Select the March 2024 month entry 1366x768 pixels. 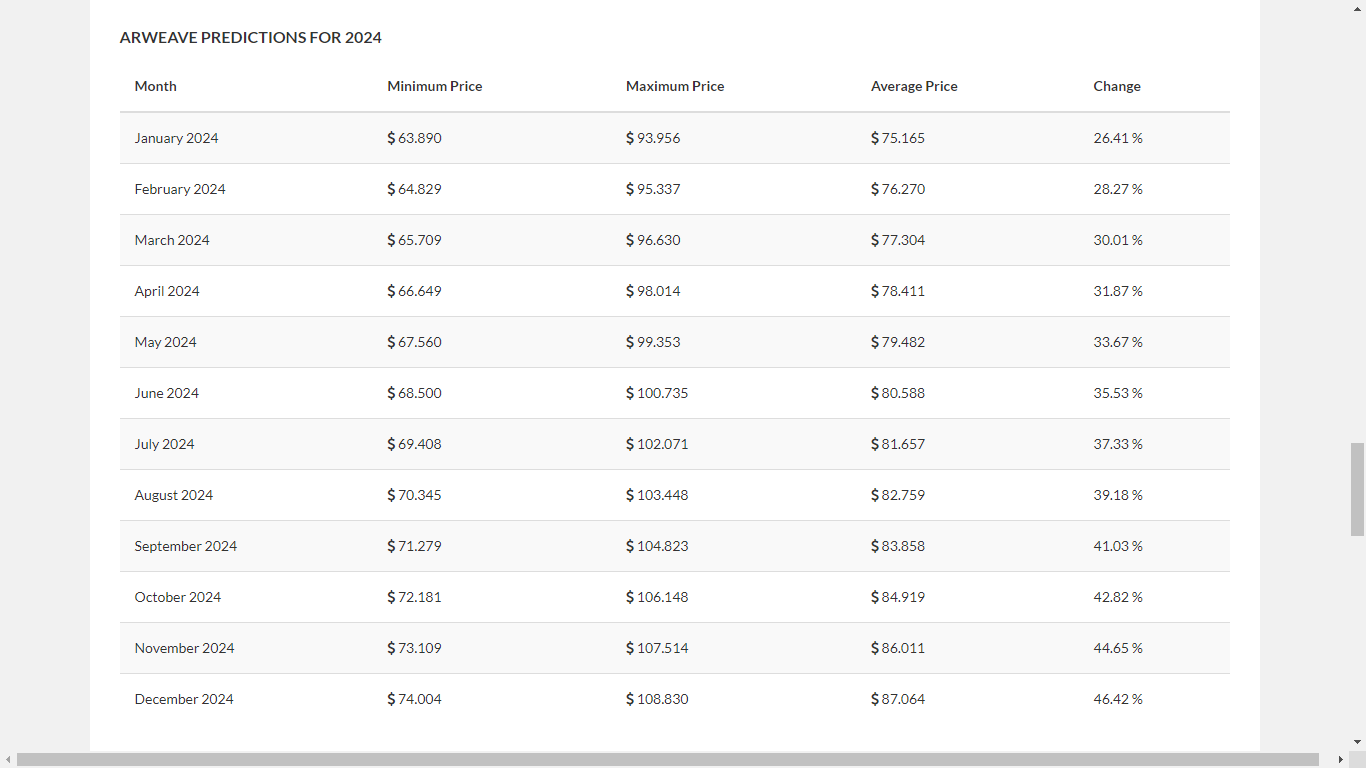(x=172, y=240)
